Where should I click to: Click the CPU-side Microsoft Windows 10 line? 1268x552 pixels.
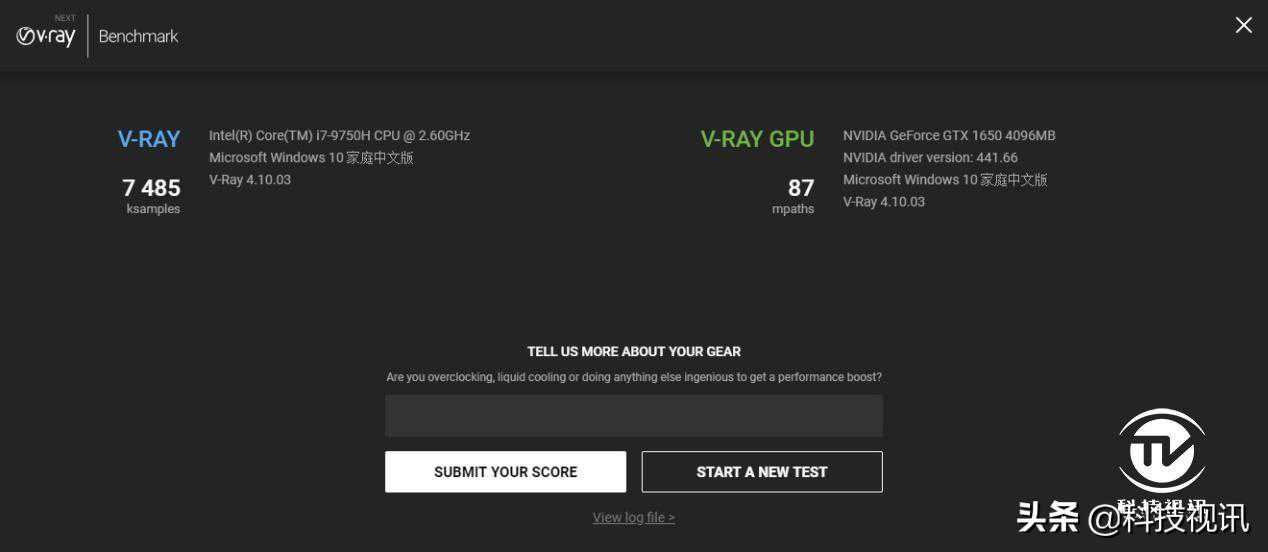[x=311, y=157]
